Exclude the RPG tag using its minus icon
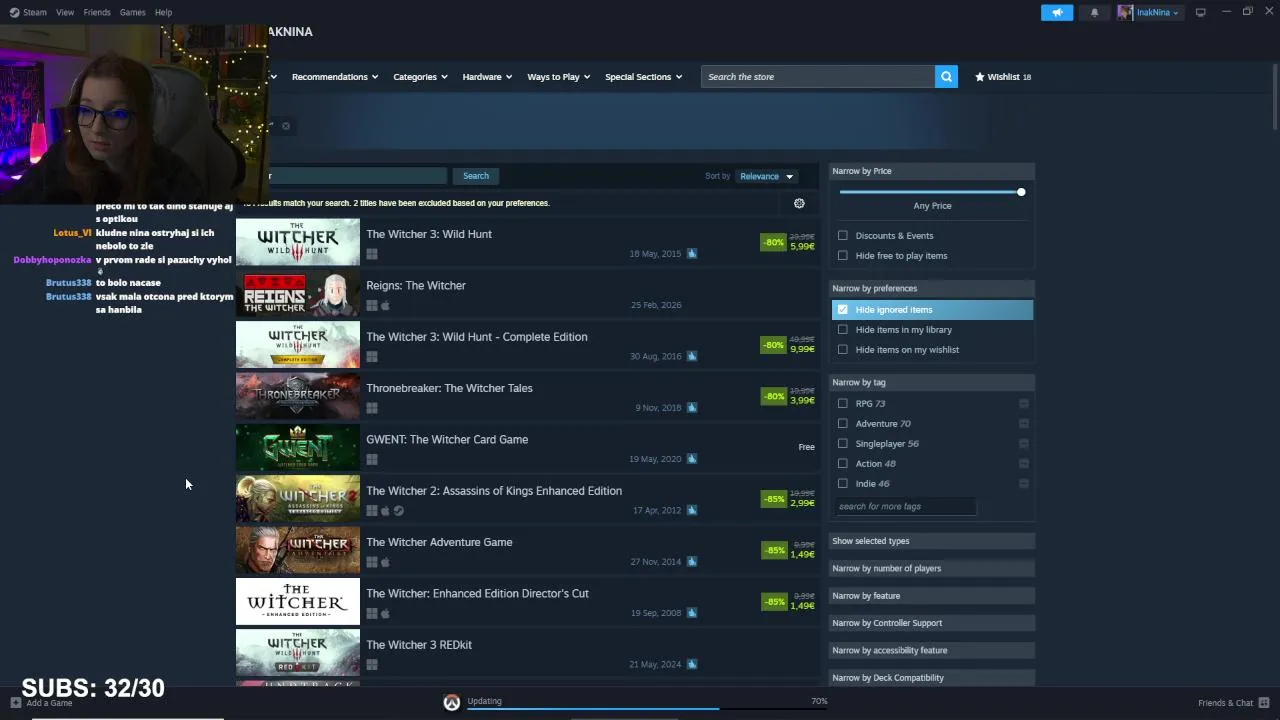The height and width of the screenshot is (720, 1280). tap(1024, 403)
